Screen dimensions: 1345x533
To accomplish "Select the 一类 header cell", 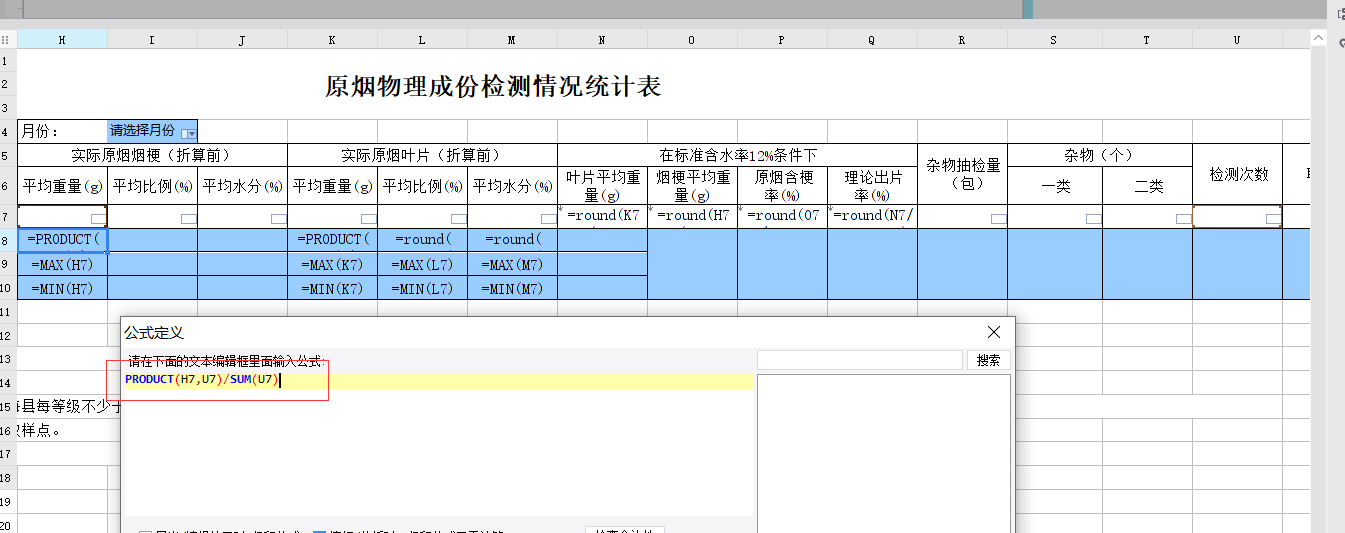I will click(1055, 186).
